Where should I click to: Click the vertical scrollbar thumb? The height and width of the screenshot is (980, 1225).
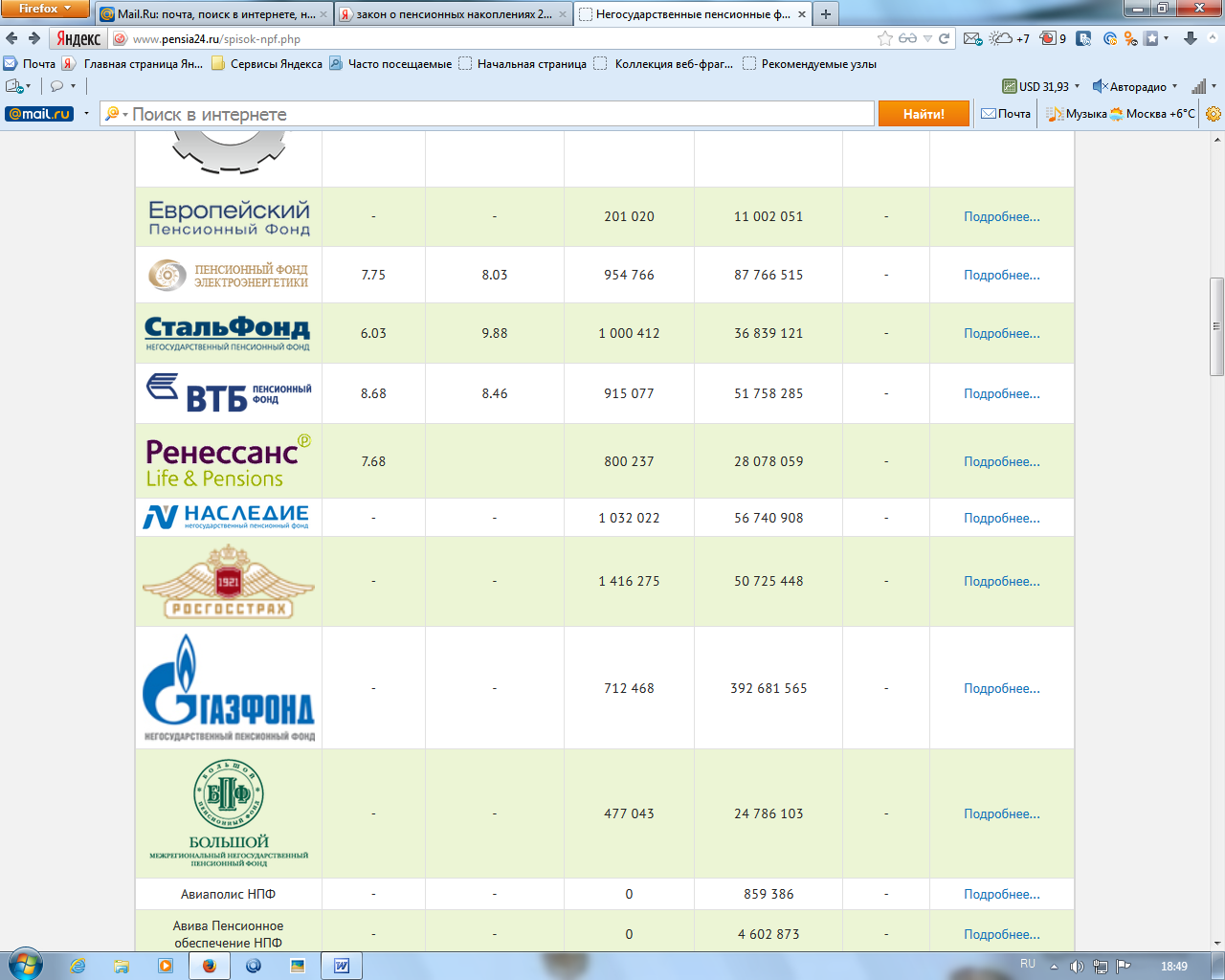pyautogui.click(x=1216, y=326)
